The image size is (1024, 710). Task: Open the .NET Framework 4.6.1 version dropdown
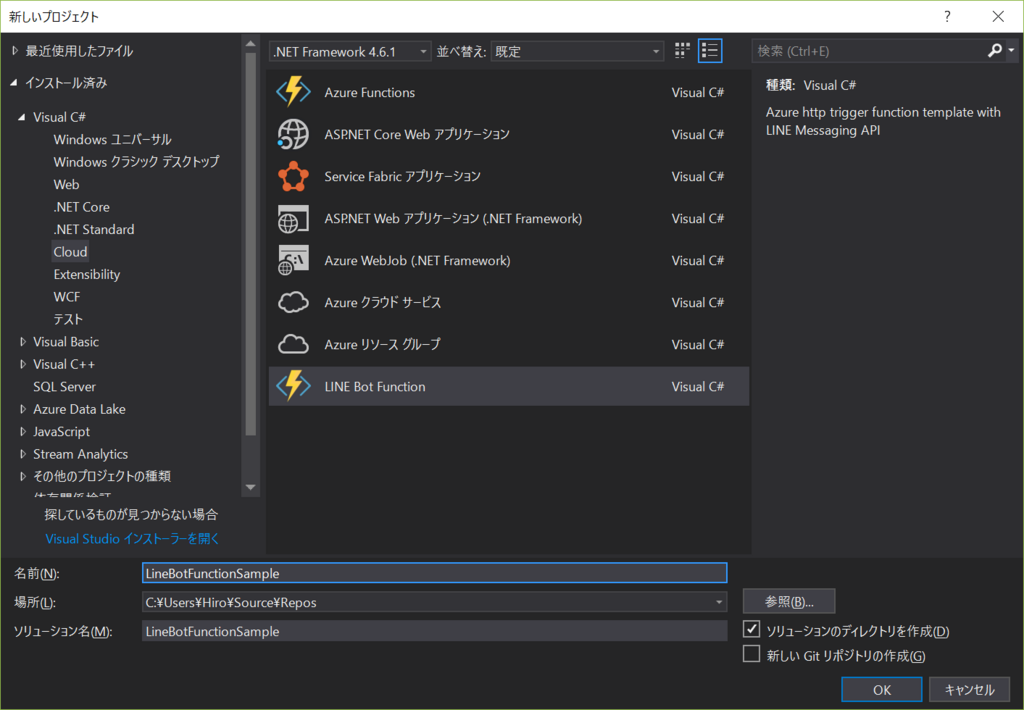coord(350,52)
